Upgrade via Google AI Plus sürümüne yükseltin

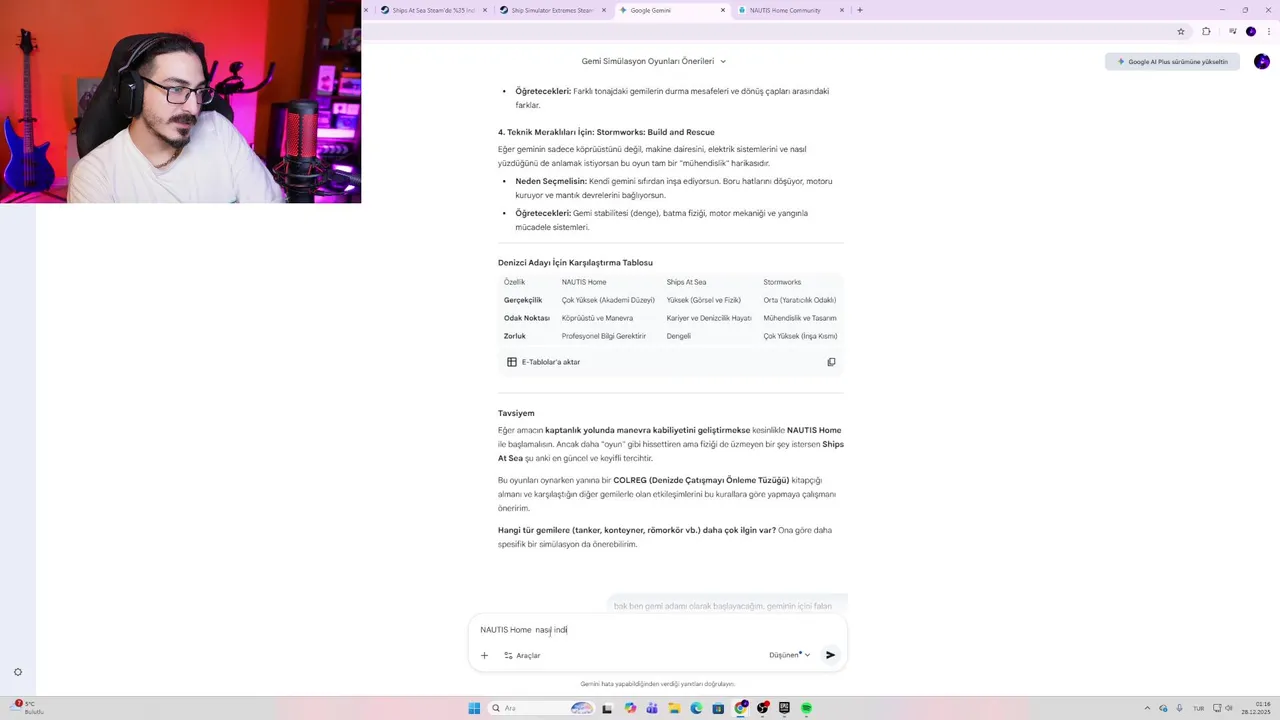pyautogui.click(x=1172, y=61)
